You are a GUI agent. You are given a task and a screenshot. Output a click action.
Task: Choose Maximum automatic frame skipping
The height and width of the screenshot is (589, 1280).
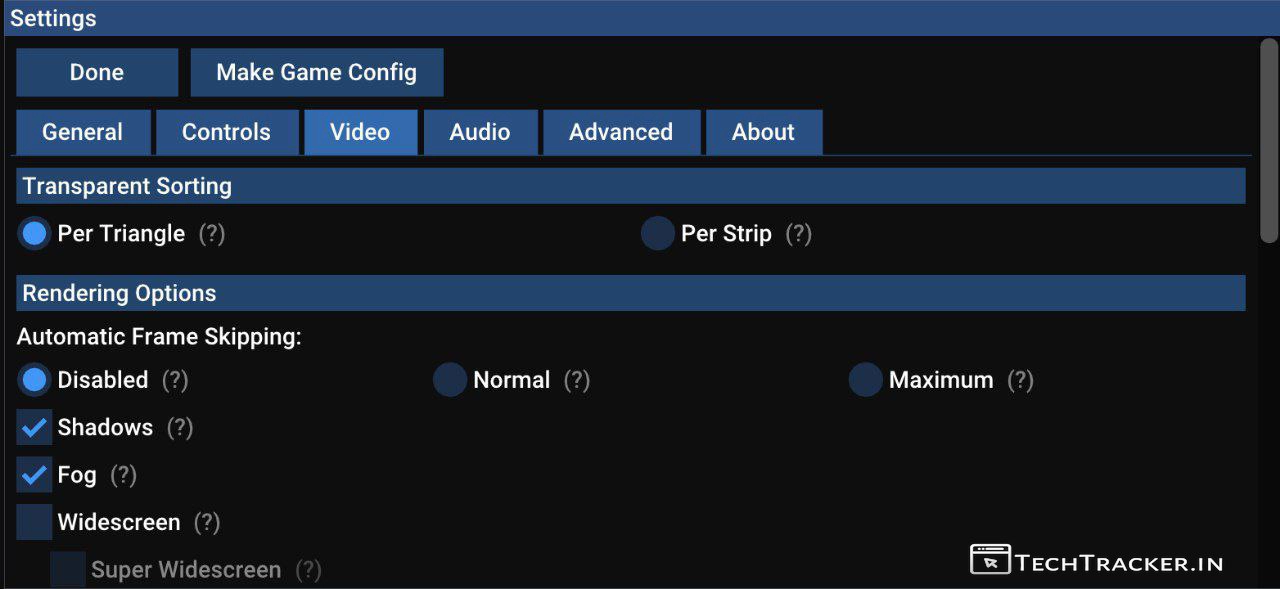865,380
